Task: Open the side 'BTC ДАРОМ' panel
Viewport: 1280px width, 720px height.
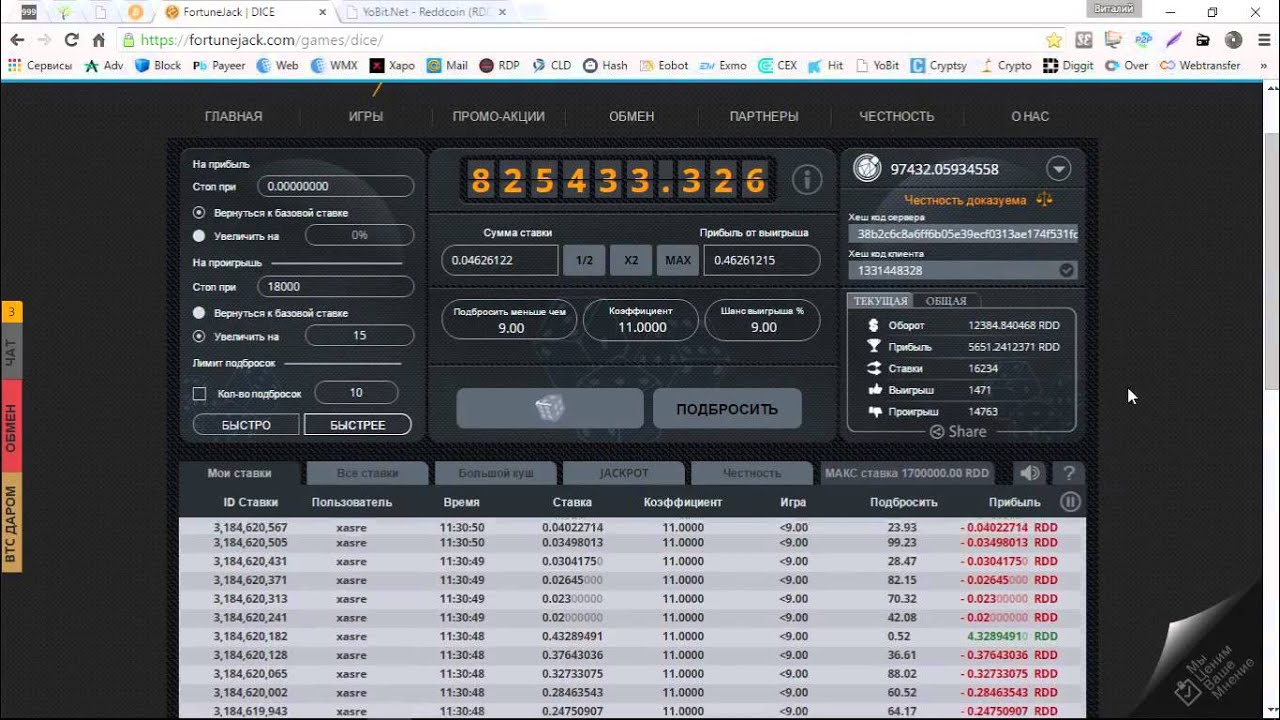Action: click(x=11, y=525)
